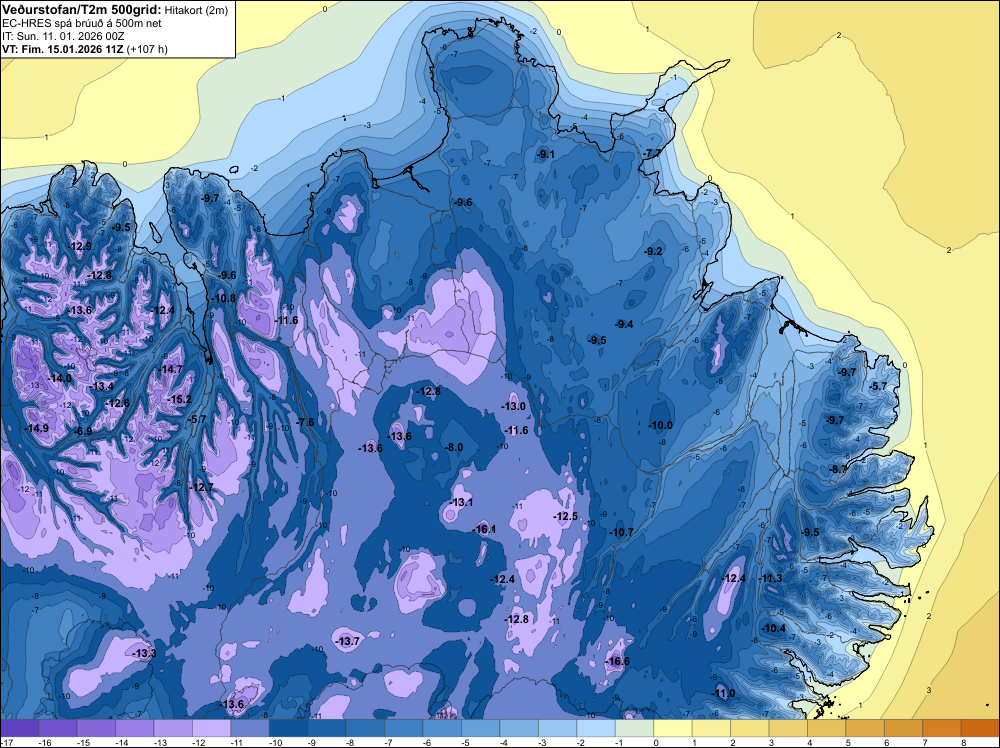The width and height of the screenshot is (1000, 748).
Task: Select the -8.7 temperature value
Action: pyautogui.click(x=837, y=469)
